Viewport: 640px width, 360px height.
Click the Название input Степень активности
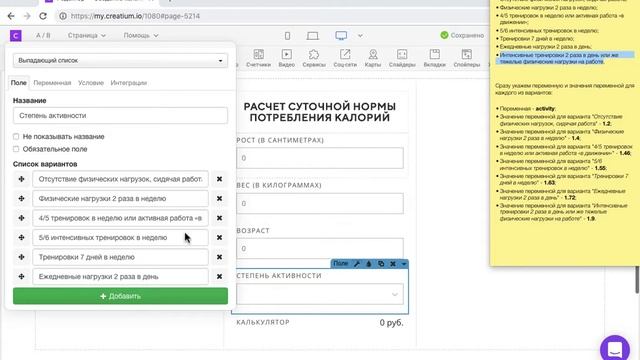click(x=120, y=116)
